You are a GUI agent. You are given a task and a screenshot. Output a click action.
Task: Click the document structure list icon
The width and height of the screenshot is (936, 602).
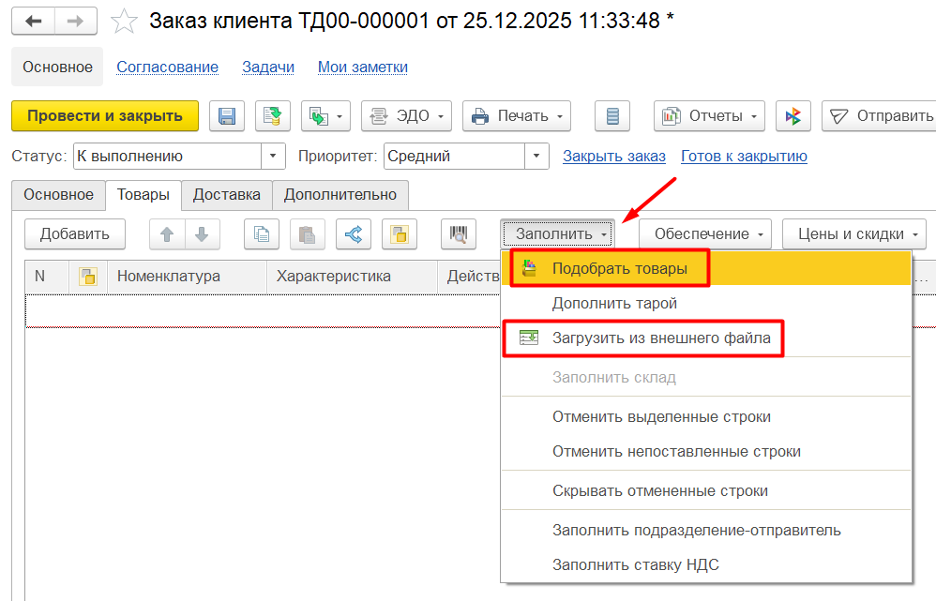612,116
